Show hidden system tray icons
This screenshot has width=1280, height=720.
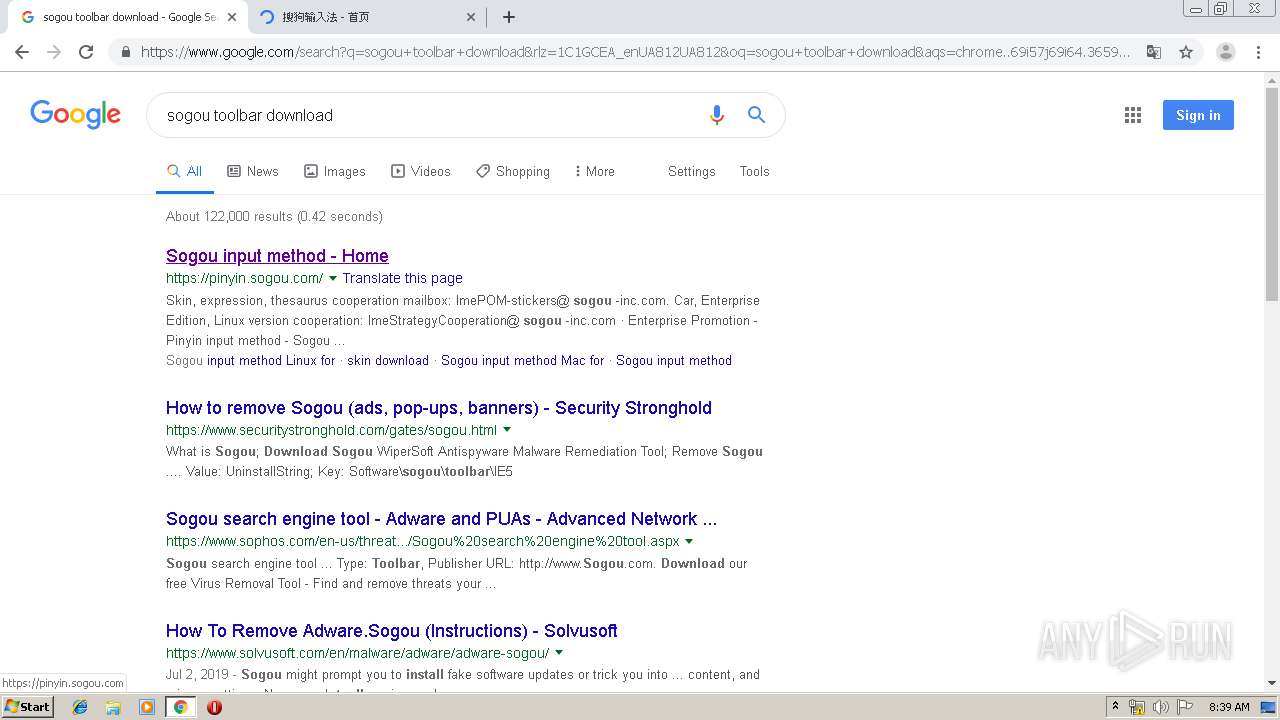(1115, 707)
